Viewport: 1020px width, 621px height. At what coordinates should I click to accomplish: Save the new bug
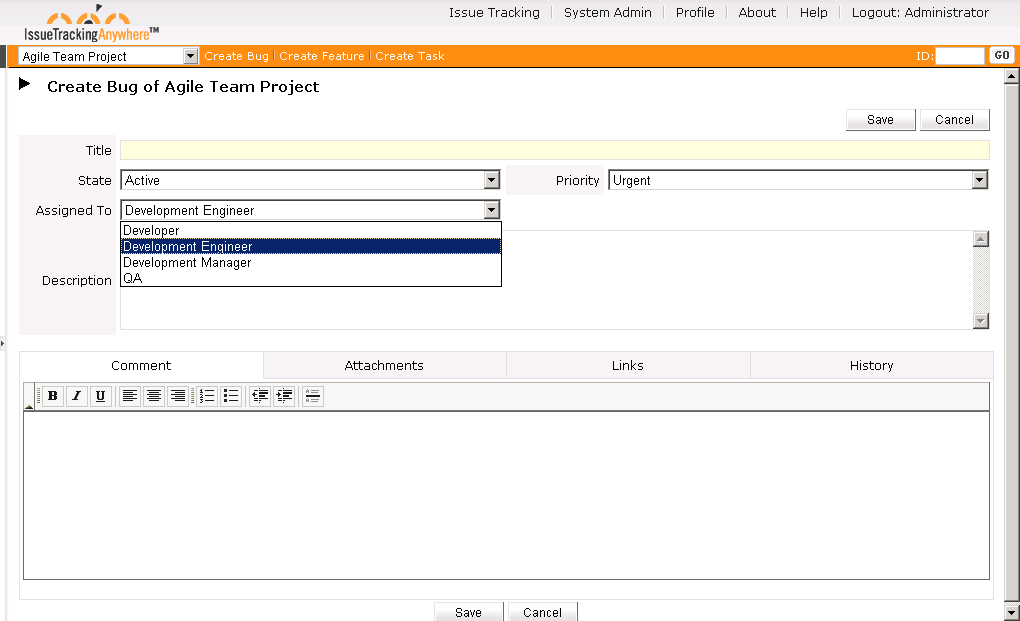pos(879,119)
